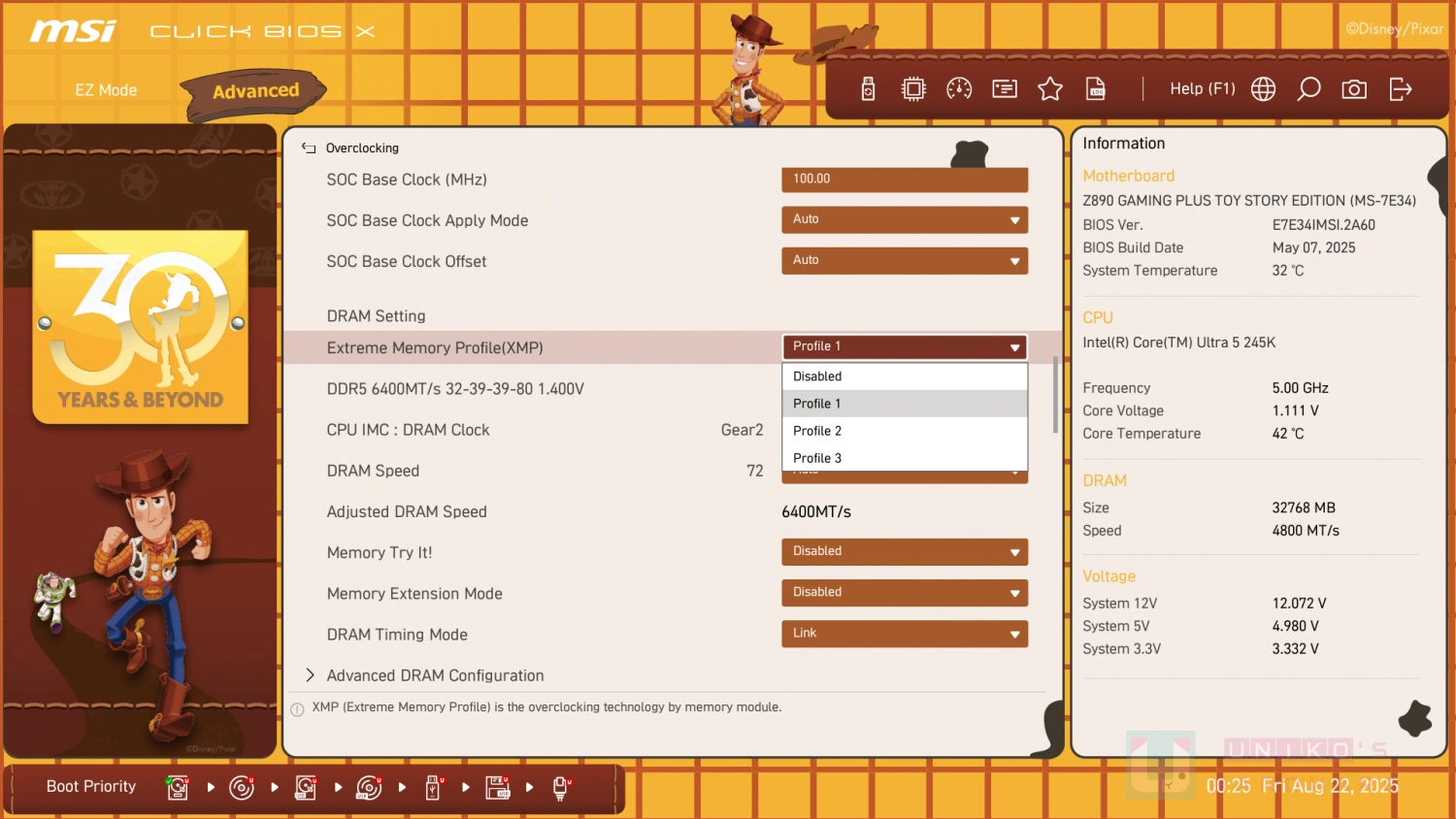Screen dimensions: 1456x819
Task: Choose Profile 3 in the XMP dropdown list
Action: point(905,458)
